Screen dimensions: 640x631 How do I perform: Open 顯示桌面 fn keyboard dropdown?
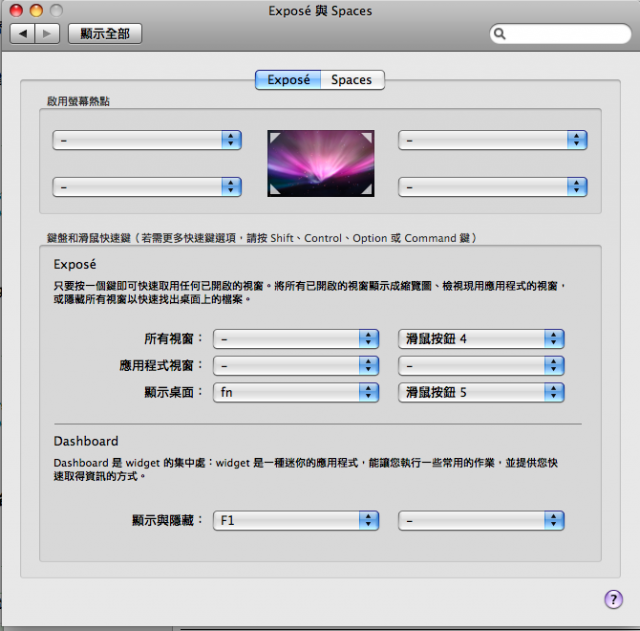click(x=296, y=392)
